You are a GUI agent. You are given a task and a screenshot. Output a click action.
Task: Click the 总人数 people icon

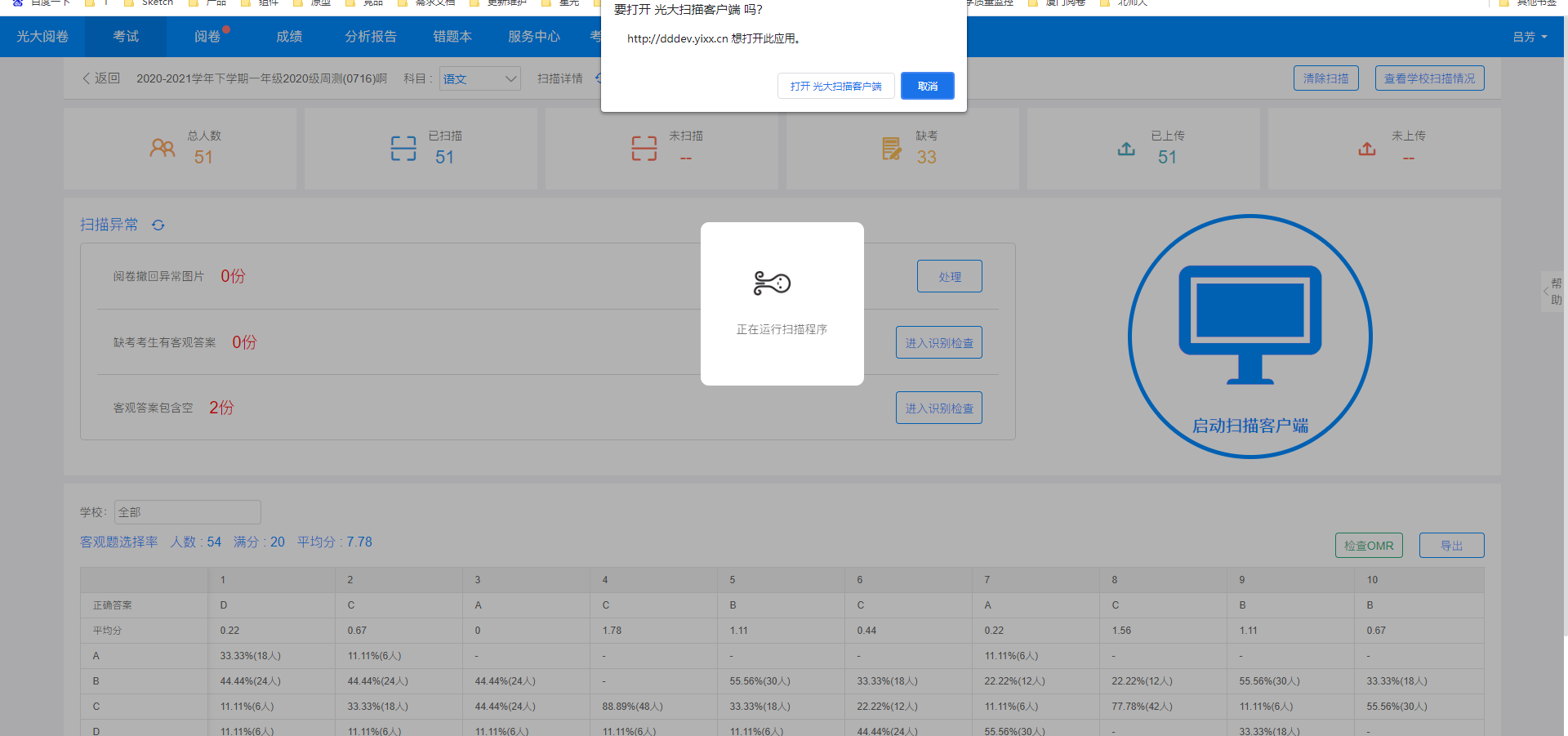[x=162, y=148]
